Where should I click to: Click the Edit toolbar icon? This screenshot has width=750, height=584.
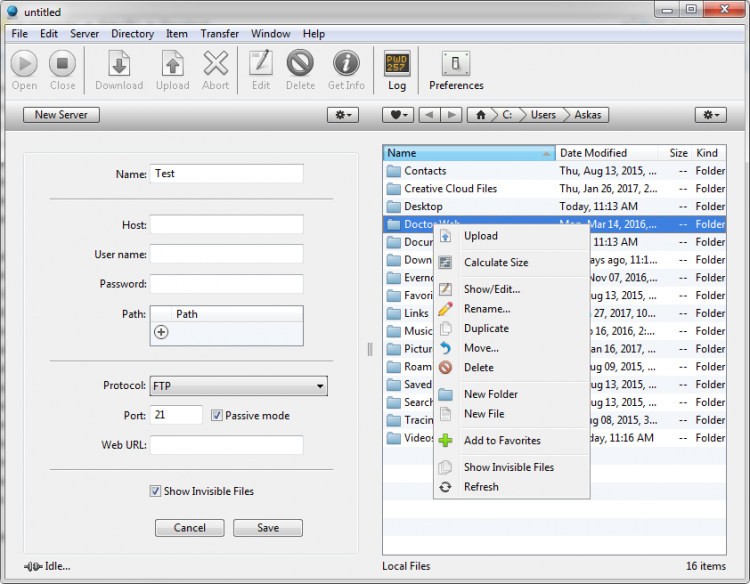[x=261, y=63]
